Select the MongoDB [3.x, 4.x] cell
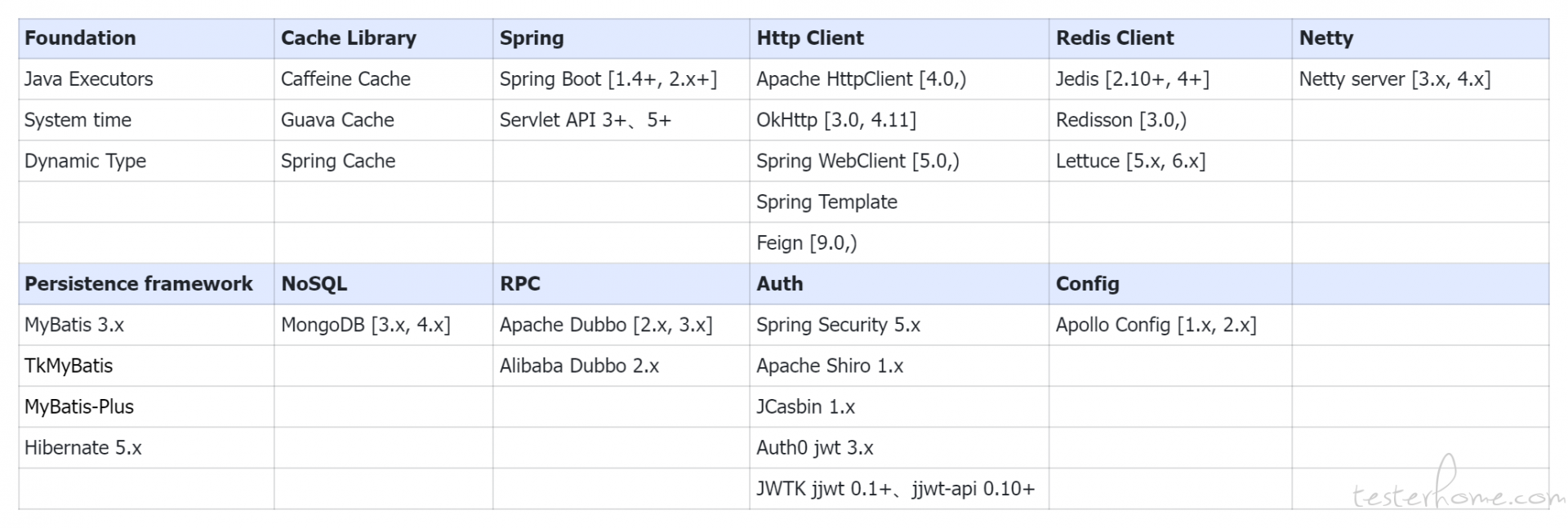The height and width of the screenshot is (528, 1568). point(383,325)
